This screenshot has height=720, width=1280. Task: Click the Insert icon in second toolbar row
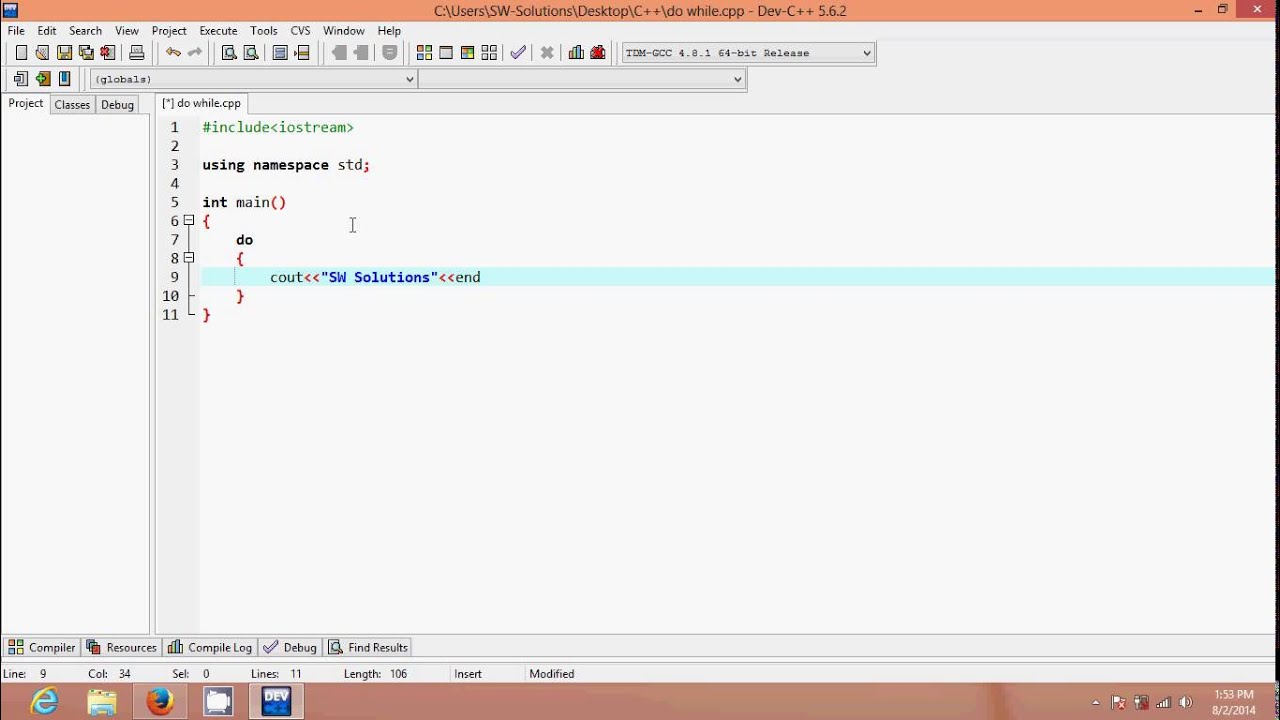pyautogui.click(x=21, y=79)
